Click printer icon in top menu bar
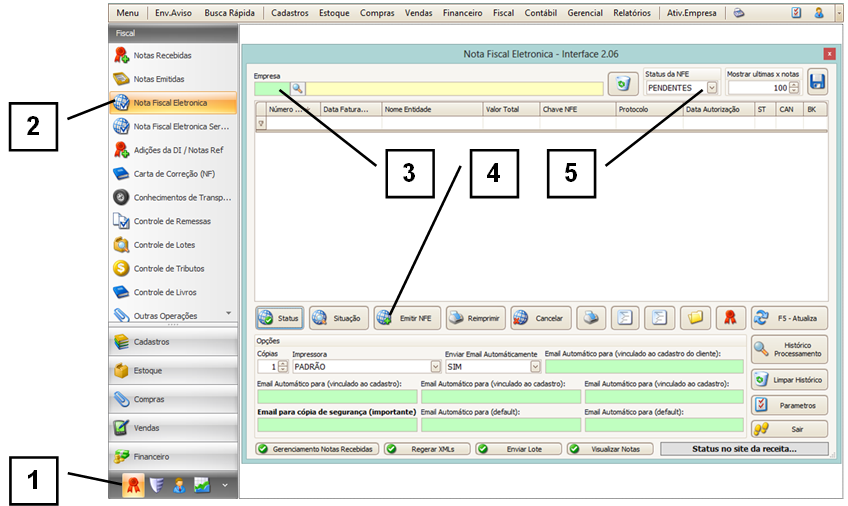This screenshot has width=848, height=506. (738, 13)
